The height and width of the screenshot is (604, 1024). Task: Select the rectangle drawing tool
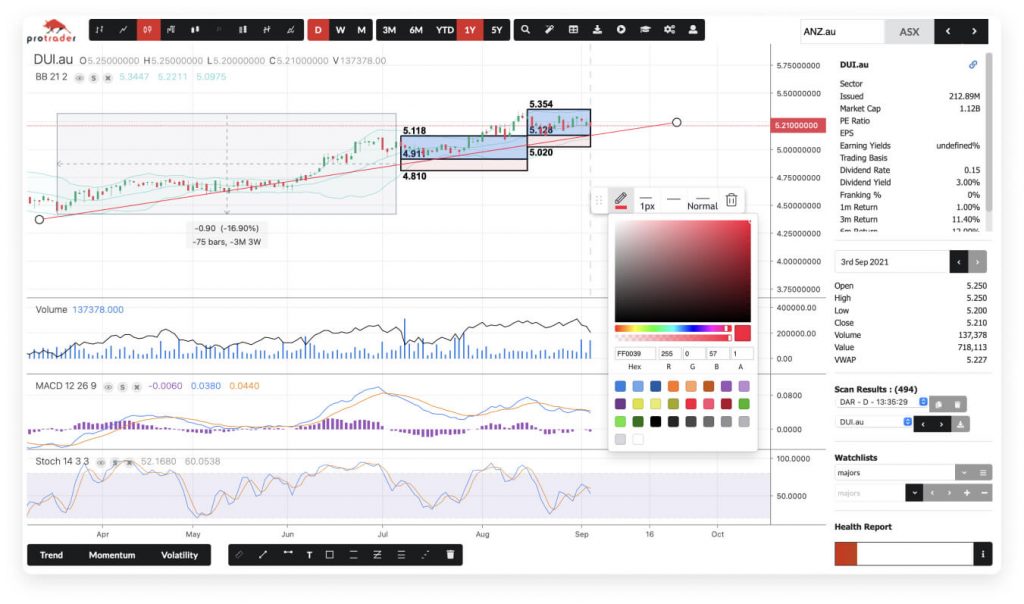pyautogui.click(x=330, y=554)
